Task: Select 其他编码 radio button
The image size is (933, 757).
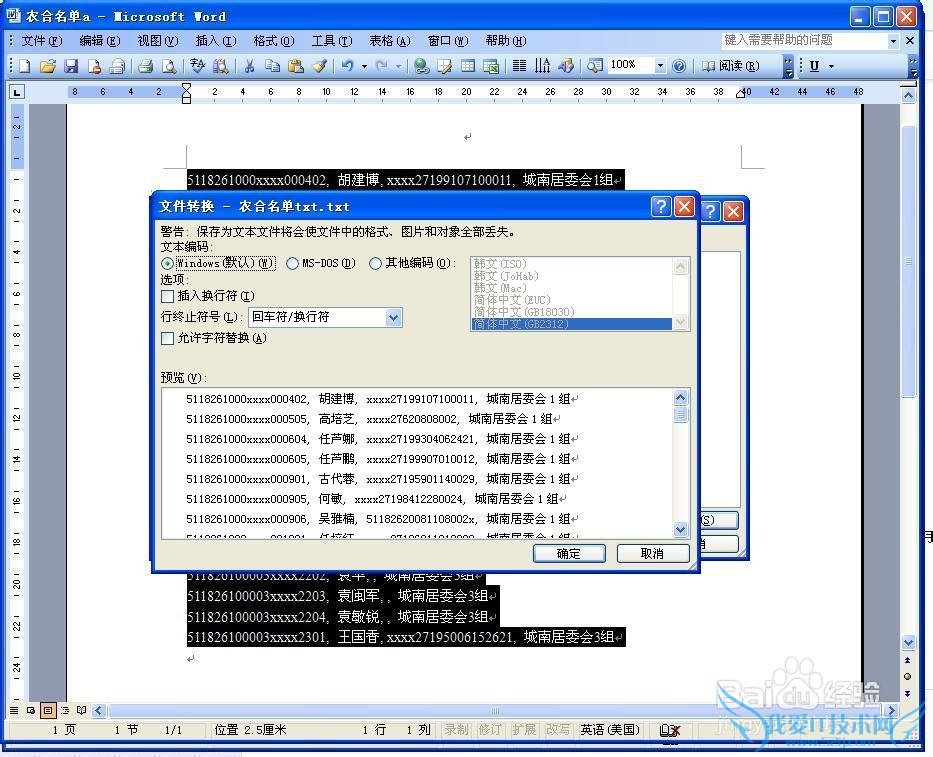Action: point(375,263)
